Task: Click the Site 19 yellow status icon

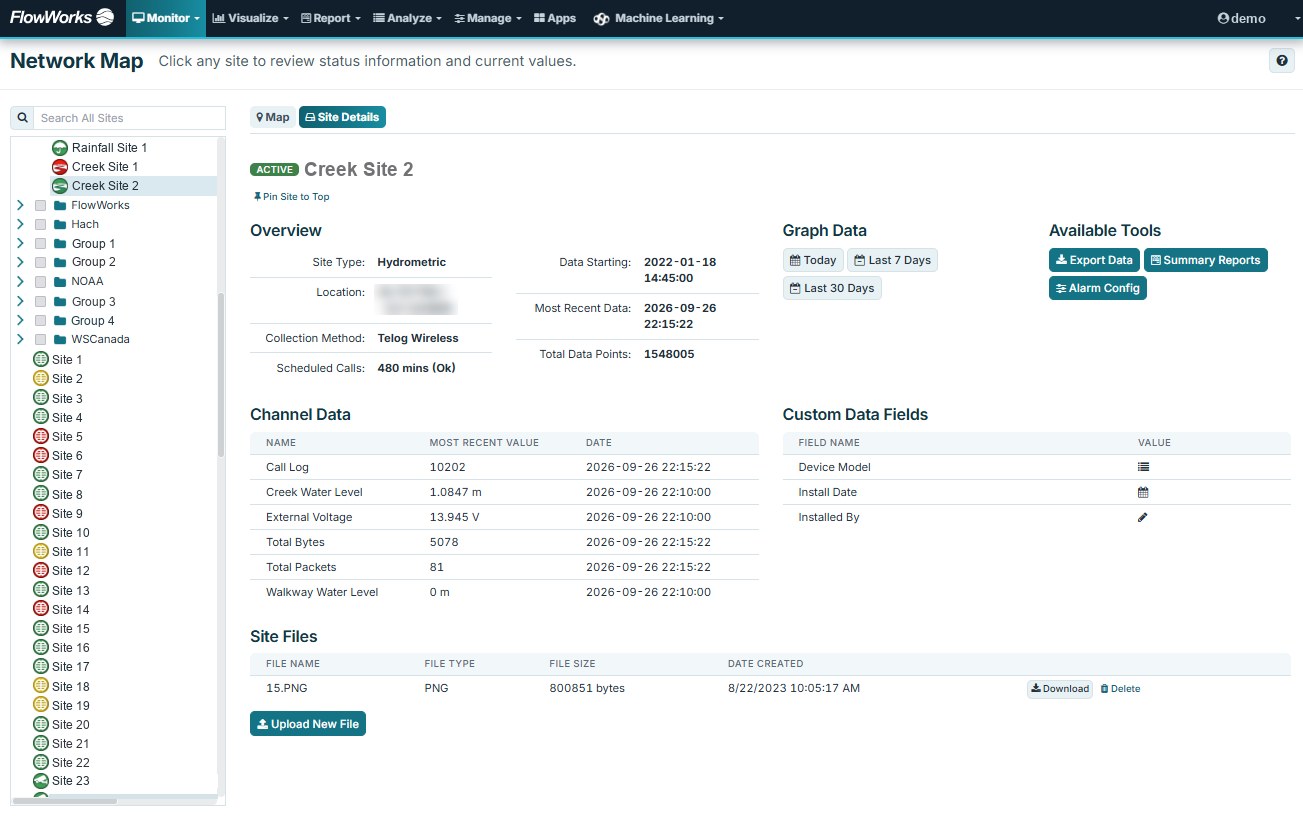Action: point(41,705)
